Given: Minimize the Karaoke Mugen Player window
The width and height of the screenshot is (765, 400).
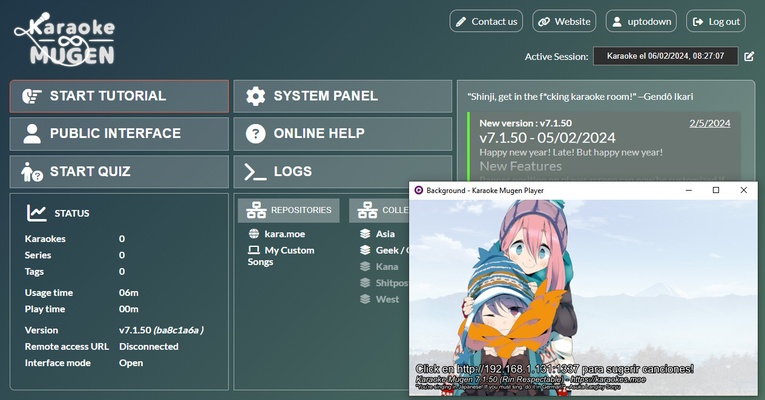Looking at the screenshot, I should coord(688,190).
